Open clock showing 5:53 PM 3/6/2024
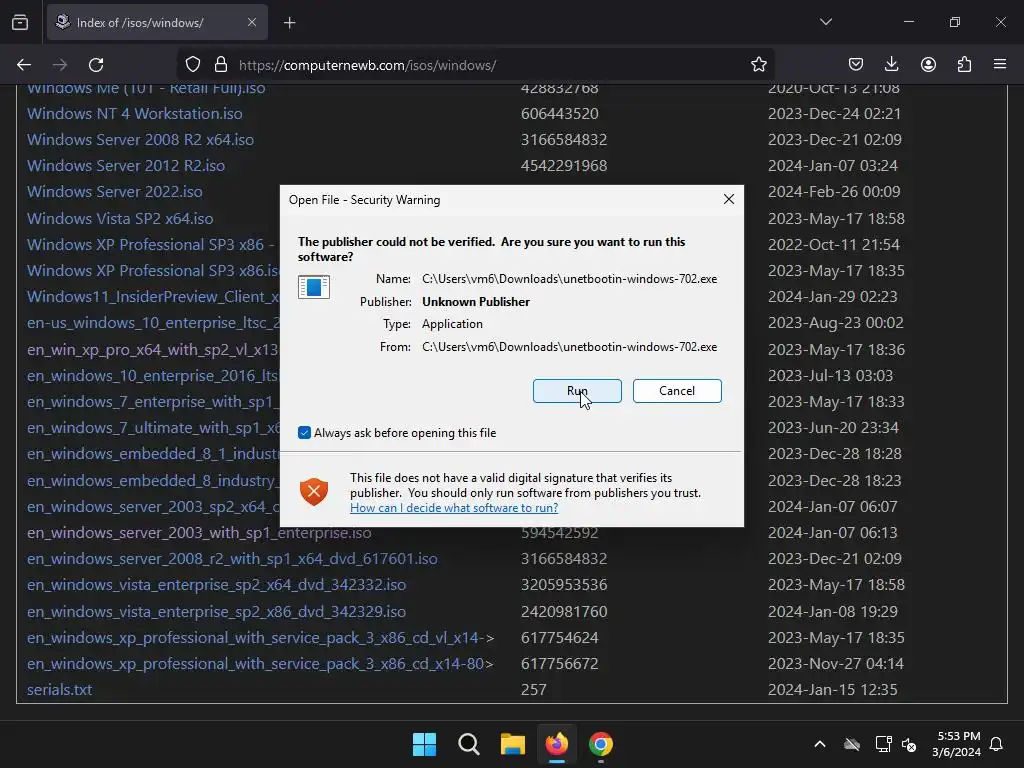Screen dimensions: 1024x768 click(x=956, y=744)
